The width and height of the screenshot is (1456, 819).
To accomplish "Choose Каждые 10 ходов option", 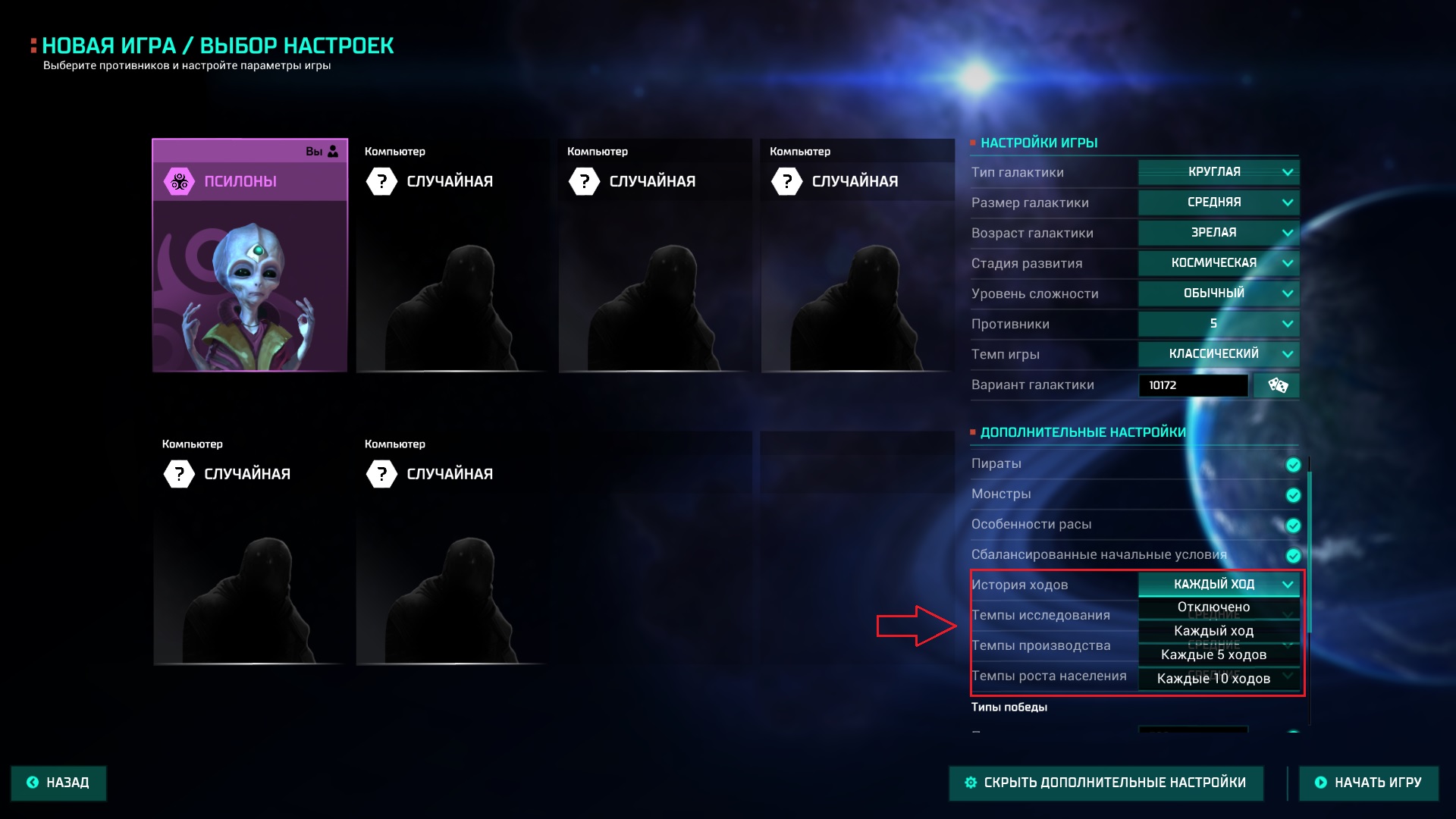I will tap(1213, 679).
